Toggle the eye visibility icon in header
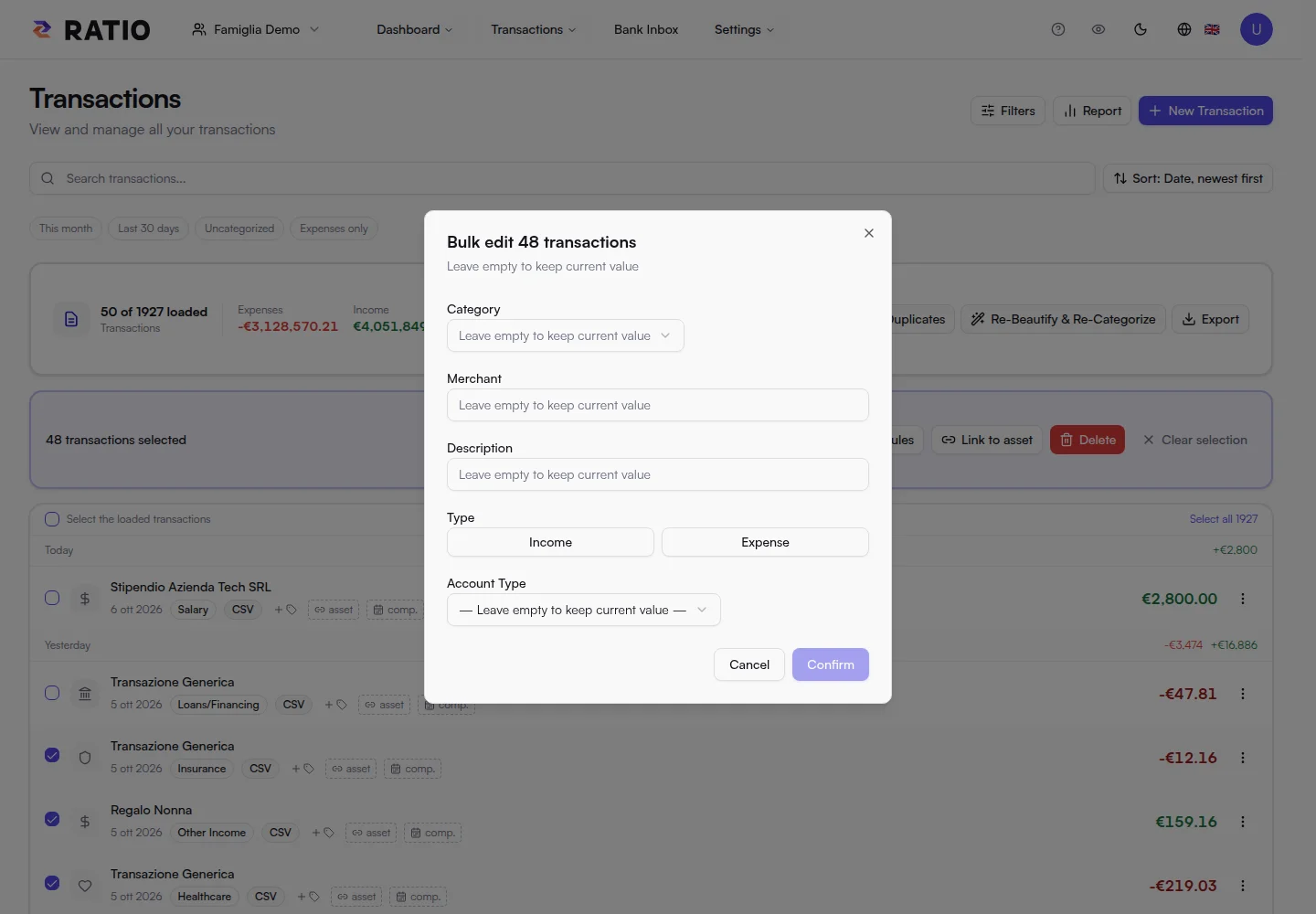This screenshot has height=914, width=1316. pyautogui.click(x=1098, y=29)
